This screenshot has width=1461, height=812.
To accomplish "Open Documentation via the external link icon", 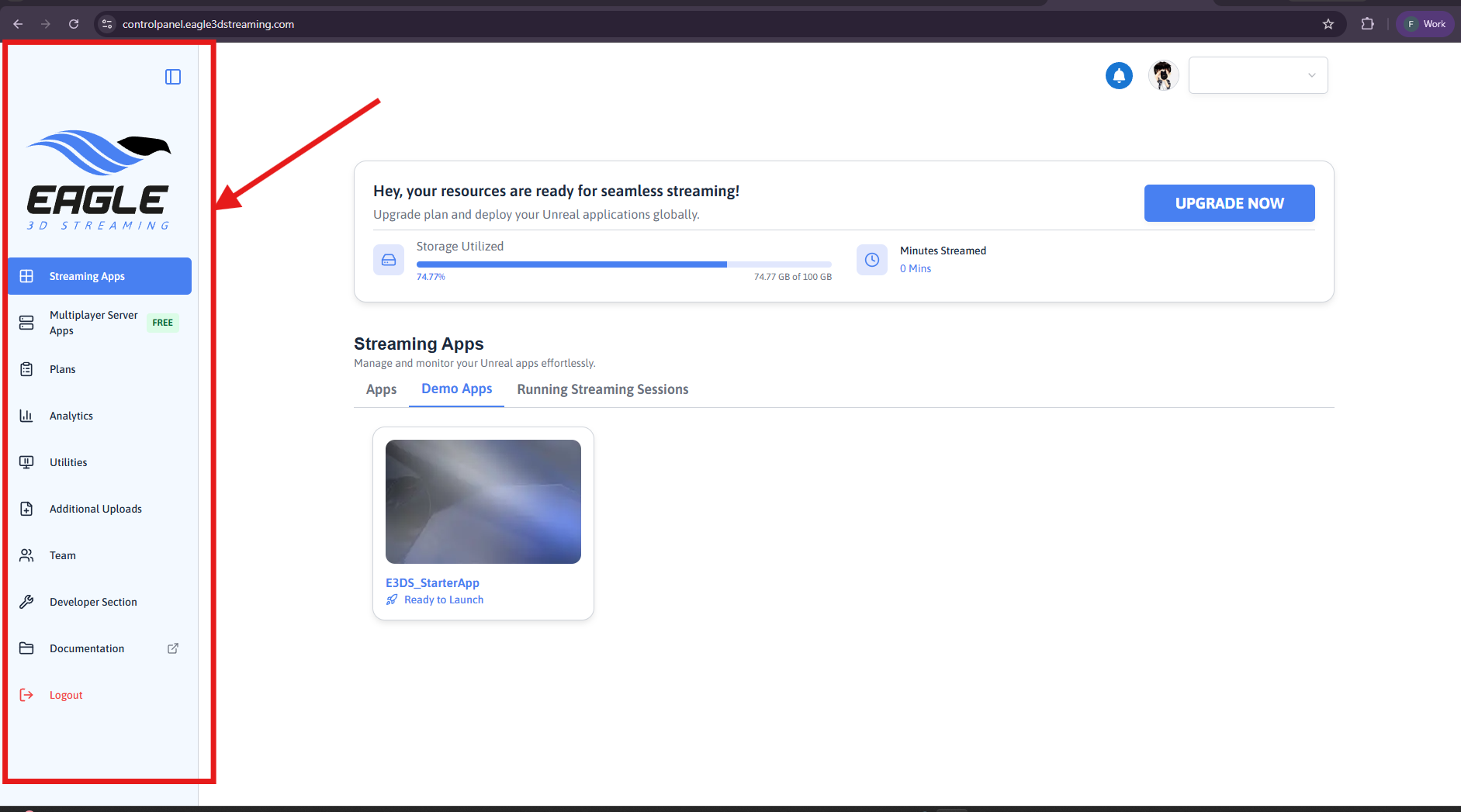I will (173, 648).
